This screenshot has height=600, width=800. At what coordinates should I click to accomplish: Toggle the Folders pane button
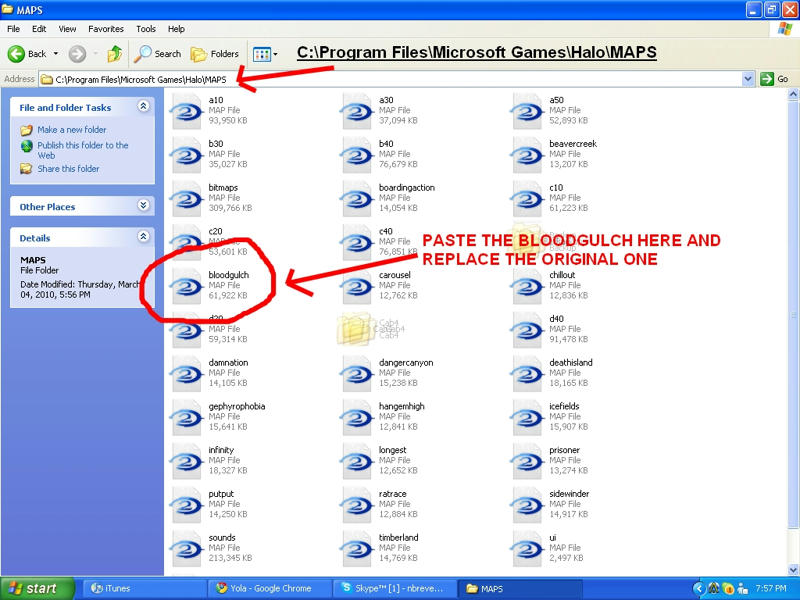(x=214, y=54)
